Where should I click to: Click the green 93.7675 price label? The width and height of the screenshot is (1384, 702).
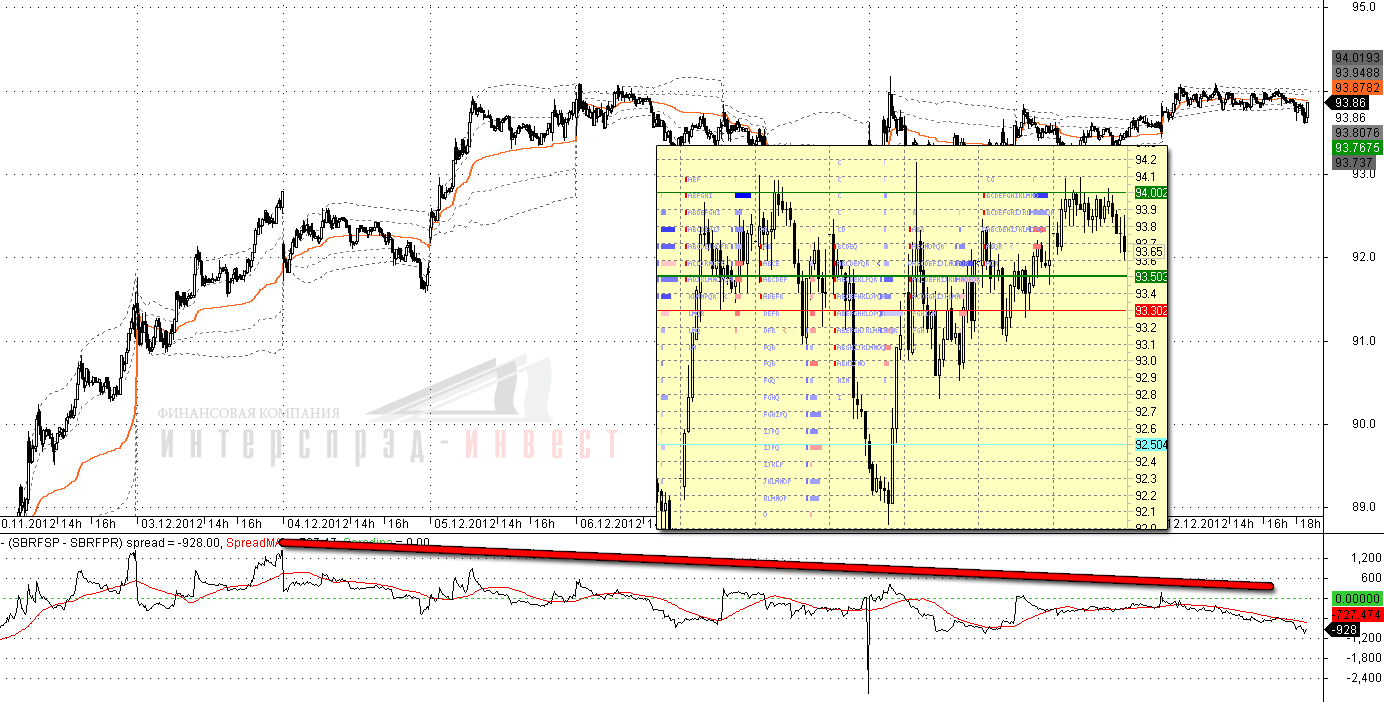[x=1356, y=147]
